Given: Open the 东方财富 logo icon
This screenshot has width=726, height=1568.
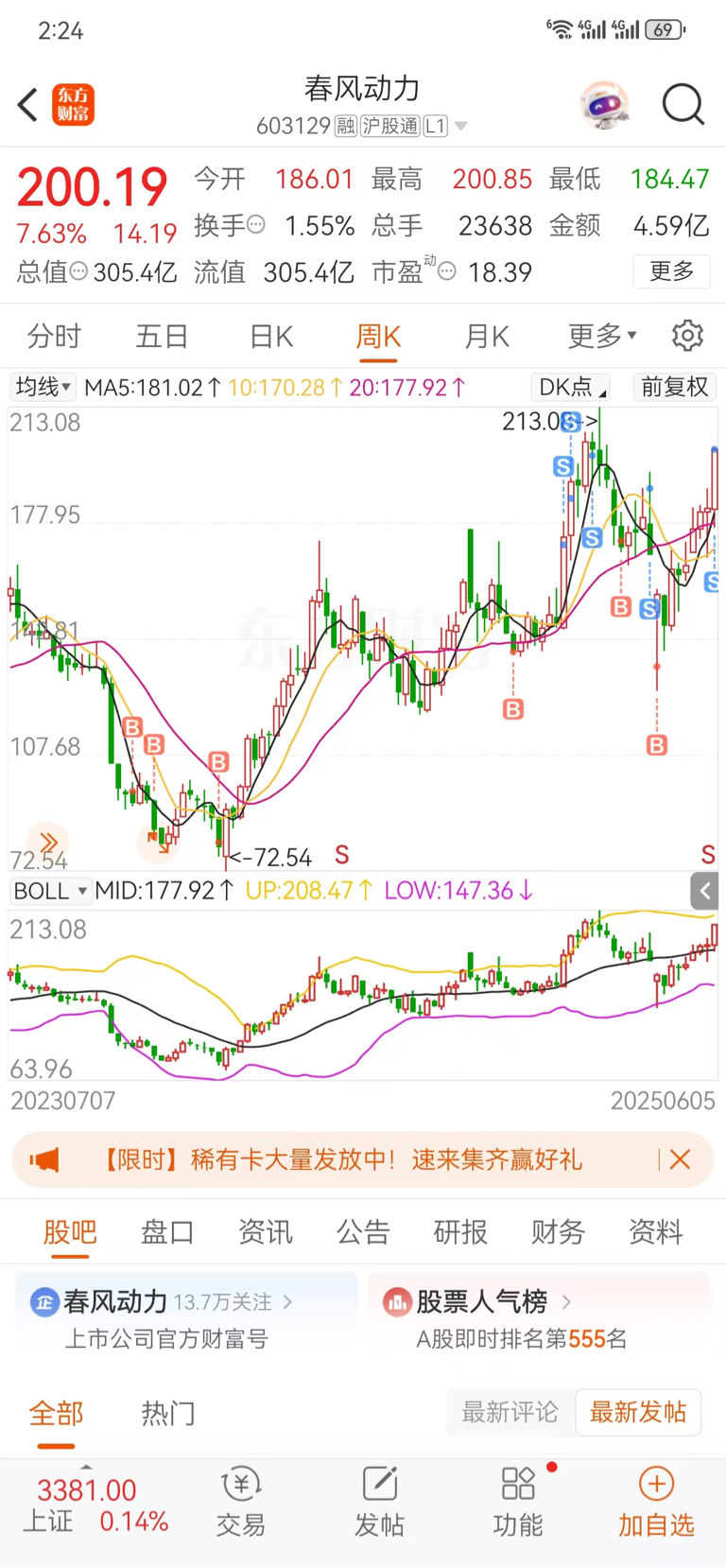Looking at the screenshot, I should click(x=73, y=105).
